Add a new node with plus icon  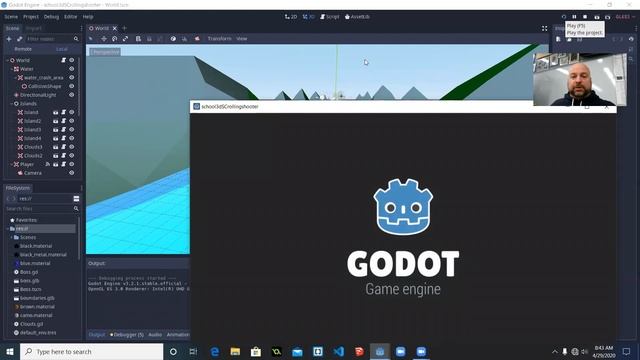[9, 39]
